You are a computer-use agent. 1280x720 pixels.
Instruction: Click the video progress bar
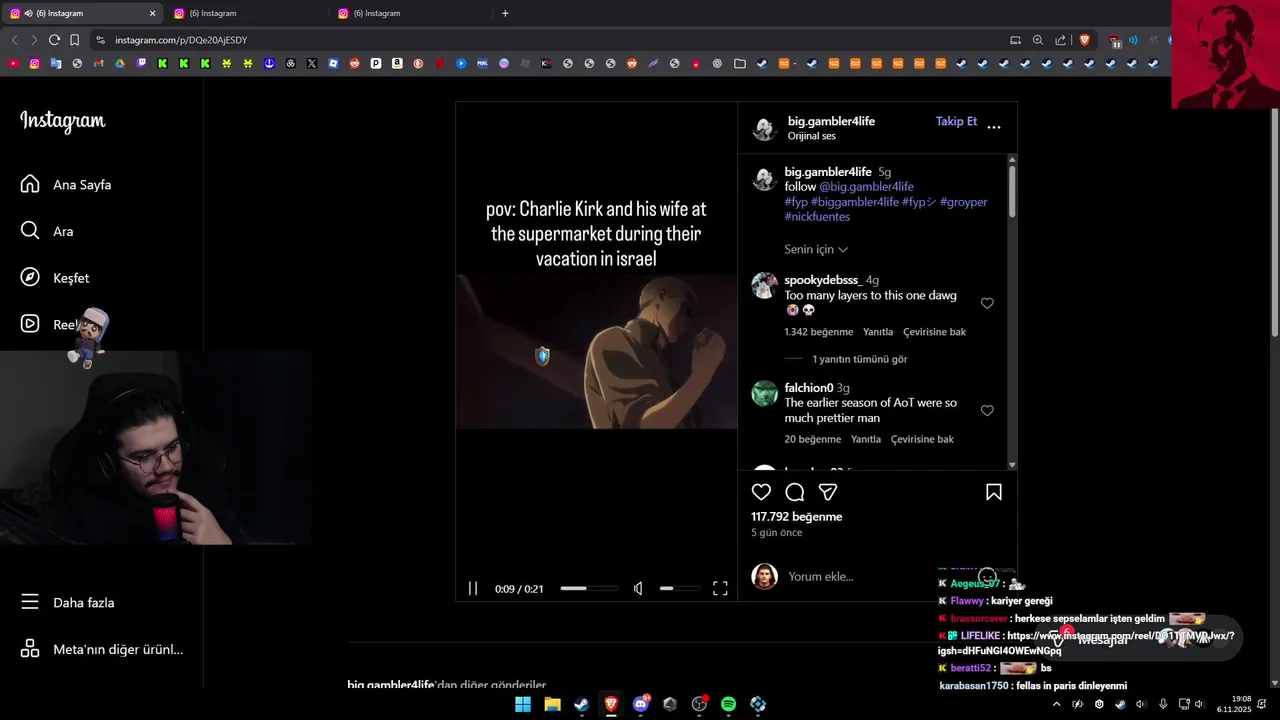point(588,589)
